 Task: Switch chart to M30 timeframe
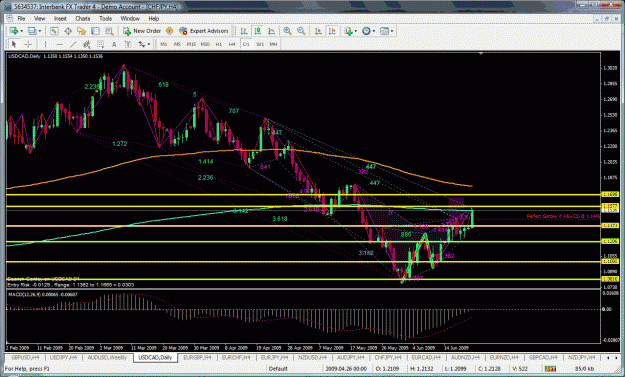[205, 44]
